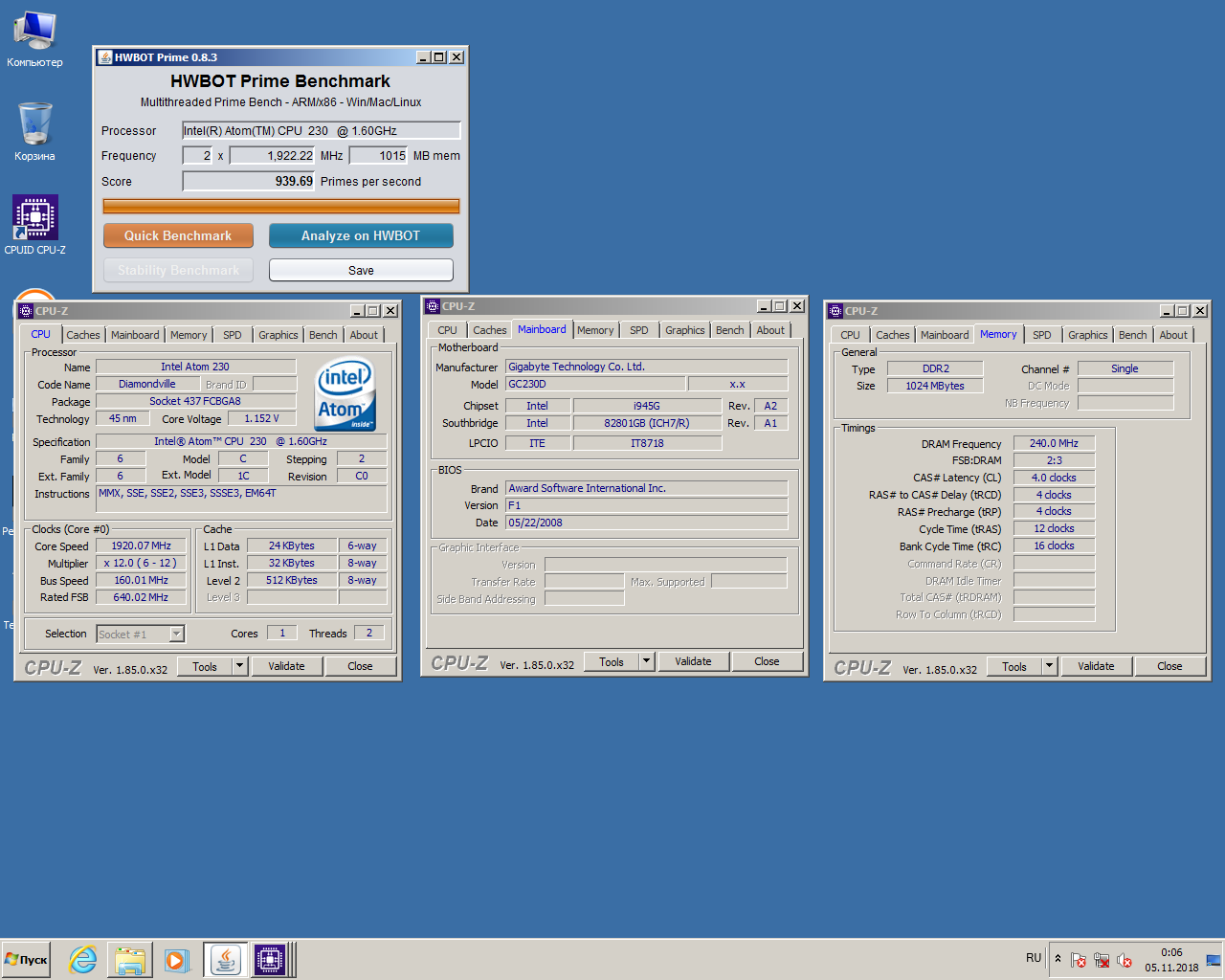Viewport: 1225px width, 980px height.
Task: Open CPU tab in right CPU-Z window
Action: point(850,335)
